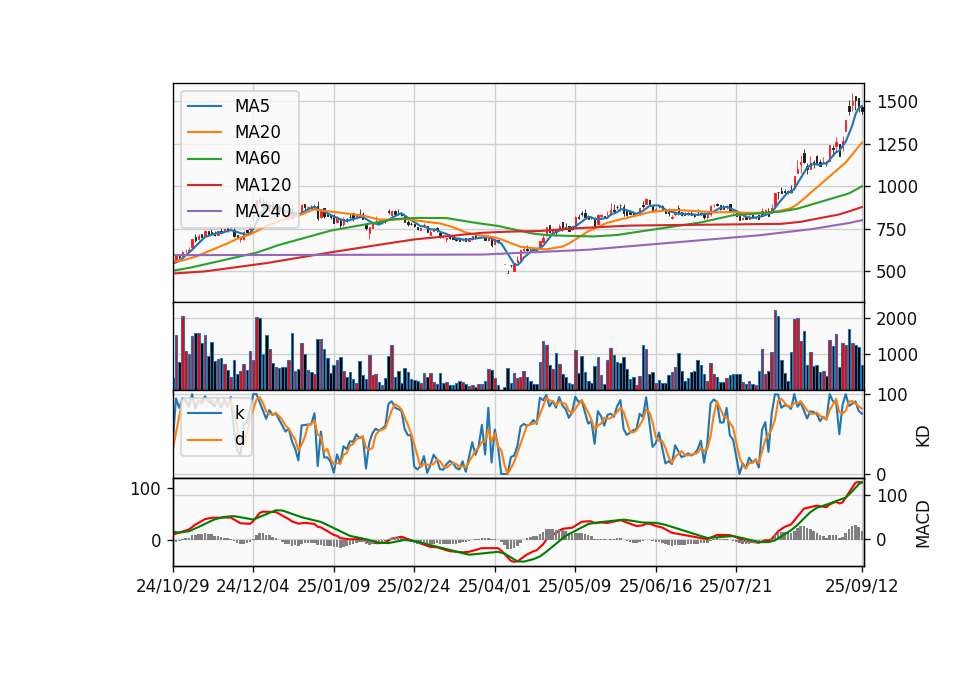This screenshot has width=960, height=690.
Task: Click the k legend label in KD panel
Action: coord(239,413)
